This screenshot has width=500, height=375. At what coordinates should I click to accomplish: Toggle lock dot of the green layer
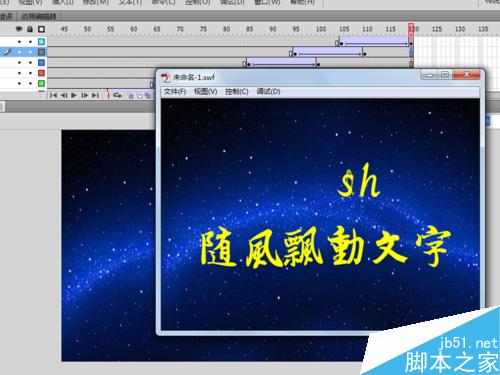pos(30,83)
